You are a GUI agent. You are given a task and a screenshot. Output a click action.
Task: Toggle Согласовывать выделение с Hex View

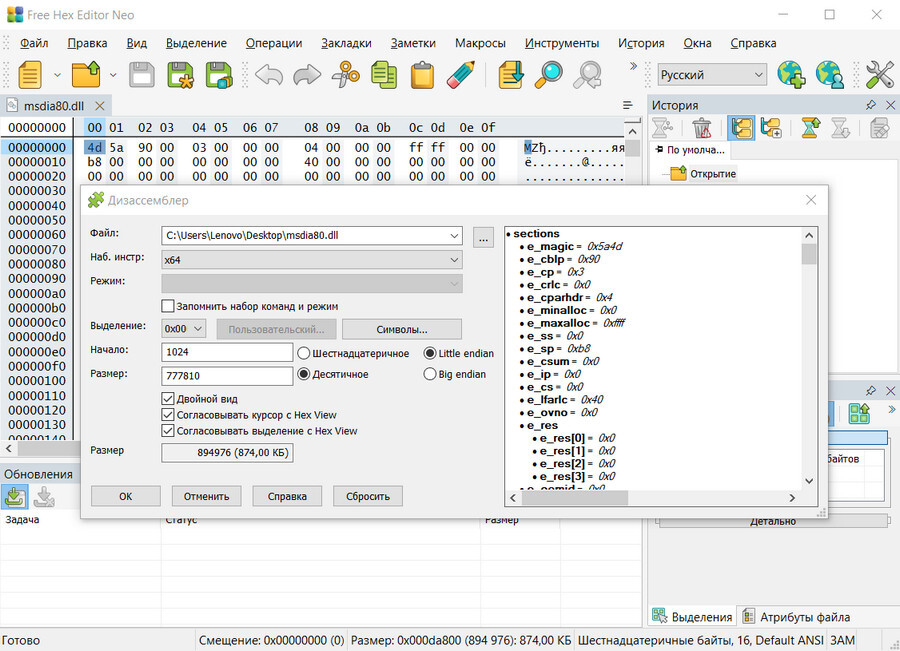point(168,431)
